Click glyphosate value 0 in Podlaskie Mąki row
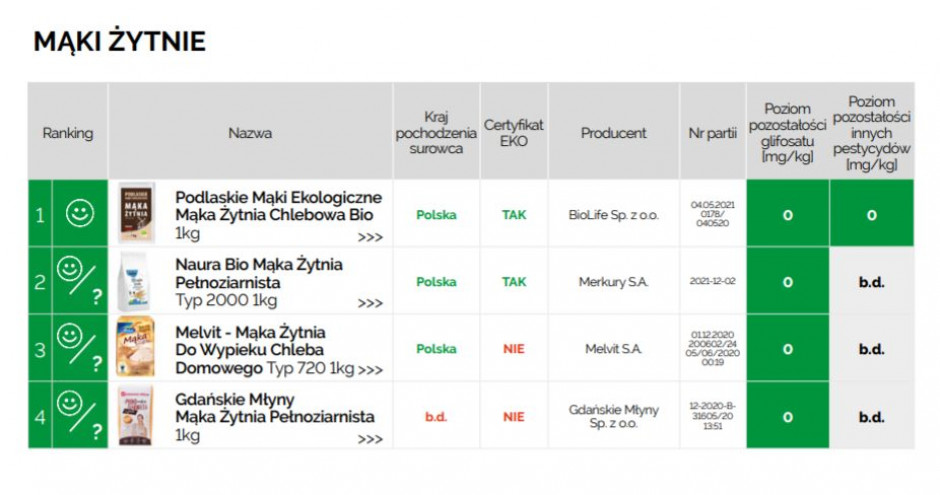The height and width of the screenshot is (495, 940). (x=788, y=215)
